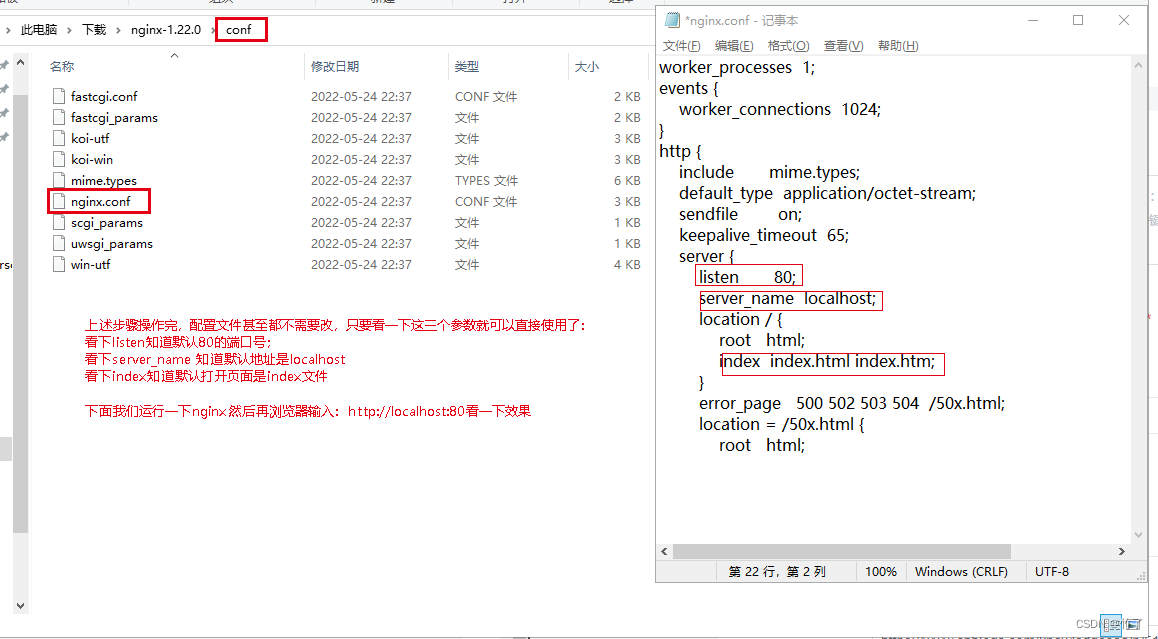This screenshot has width=1158, height=639.
Task: Select the uwsgi_params file icon
Action: [x=59, y=243]
